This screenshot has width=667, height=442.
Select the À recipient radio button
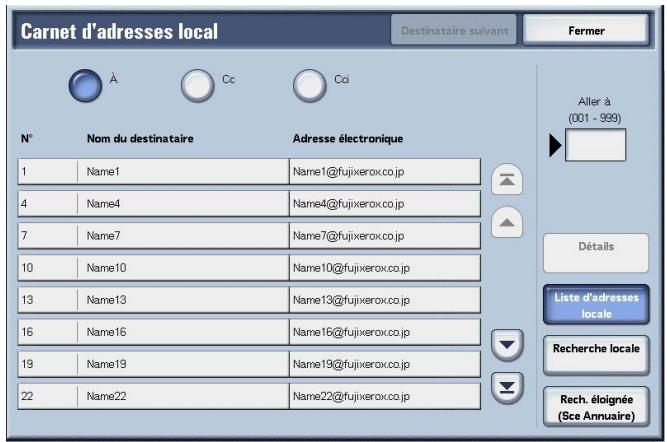[x=85, y=86]
